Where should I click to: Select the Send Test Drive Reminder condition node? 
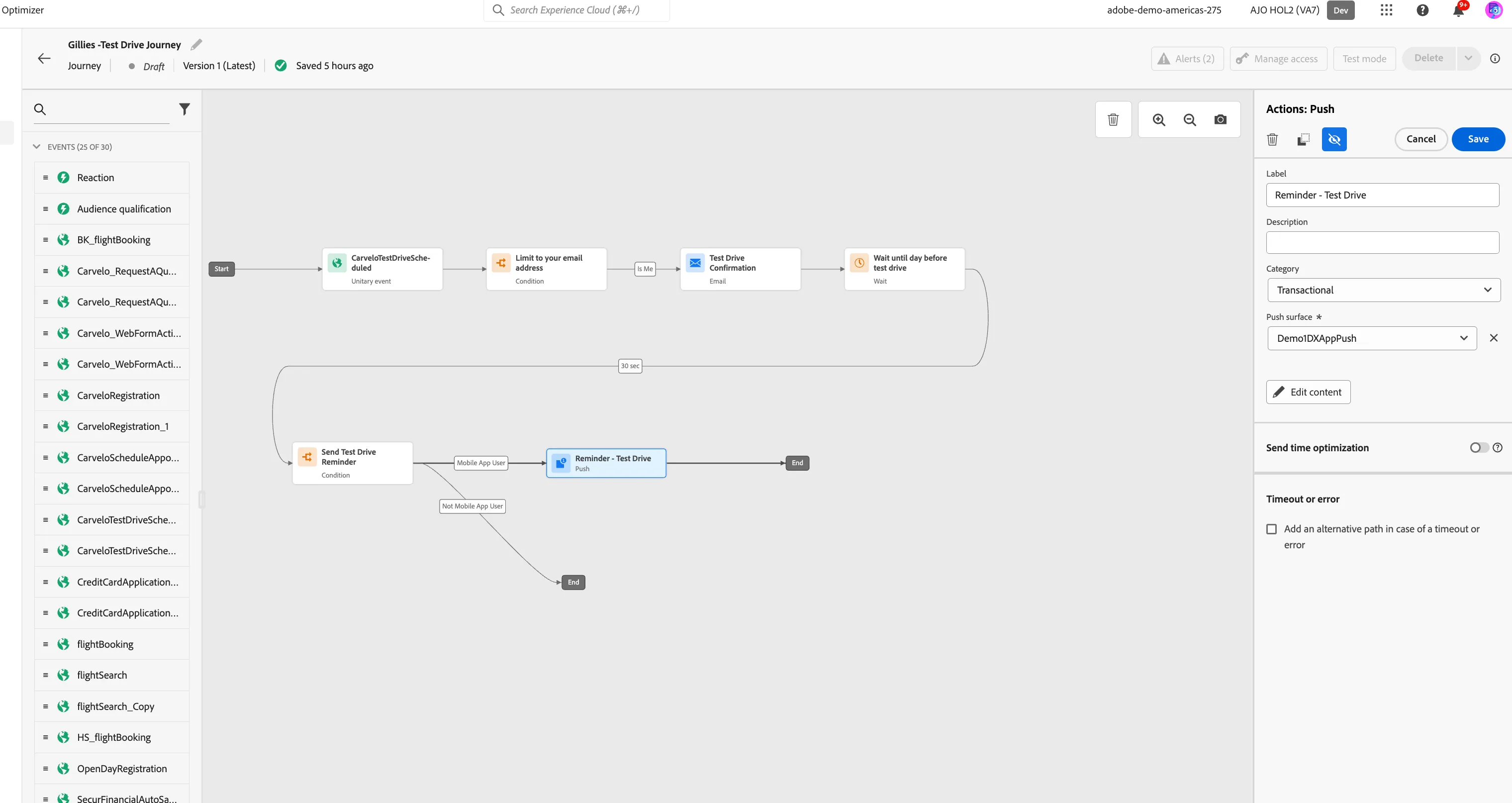point(352,463)
